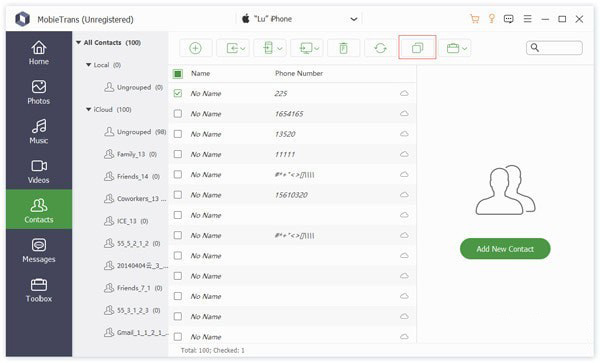Click the add contact plus icon
The width and height of the screenshot is (600, 363).
(196, 48)
